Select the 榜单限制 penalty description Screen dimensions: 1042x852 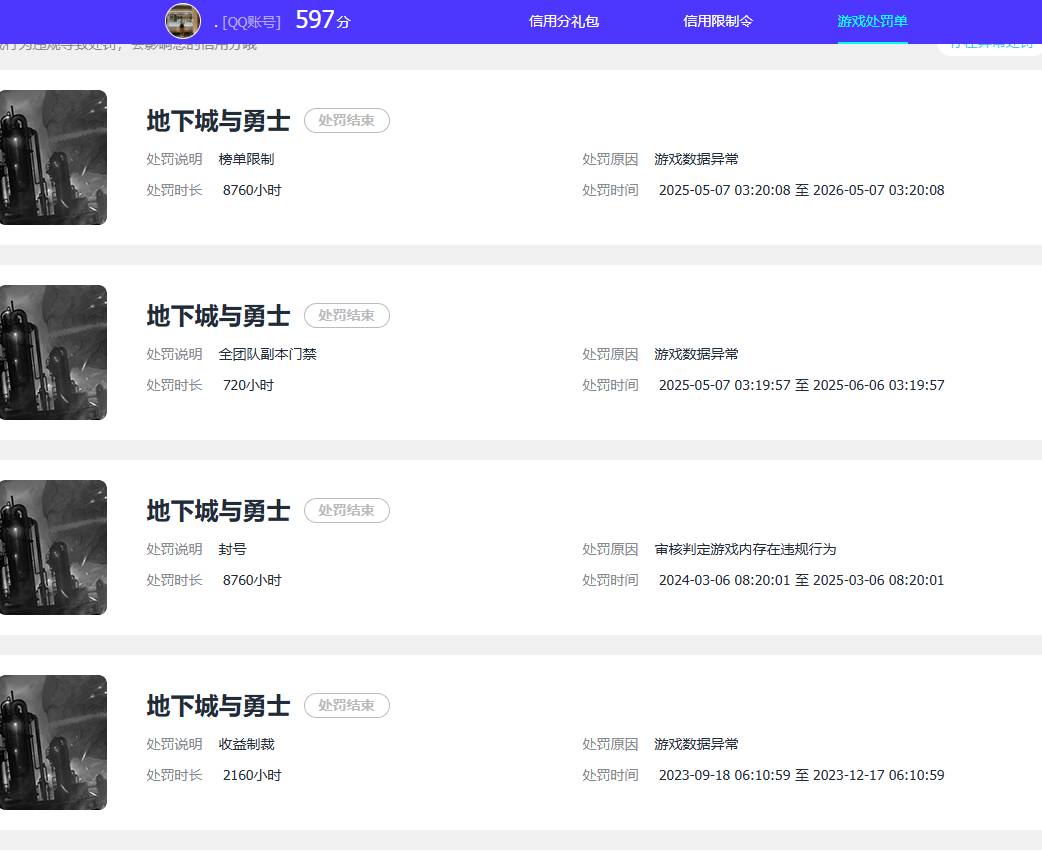pyautogui.click(x=247, y=160)
